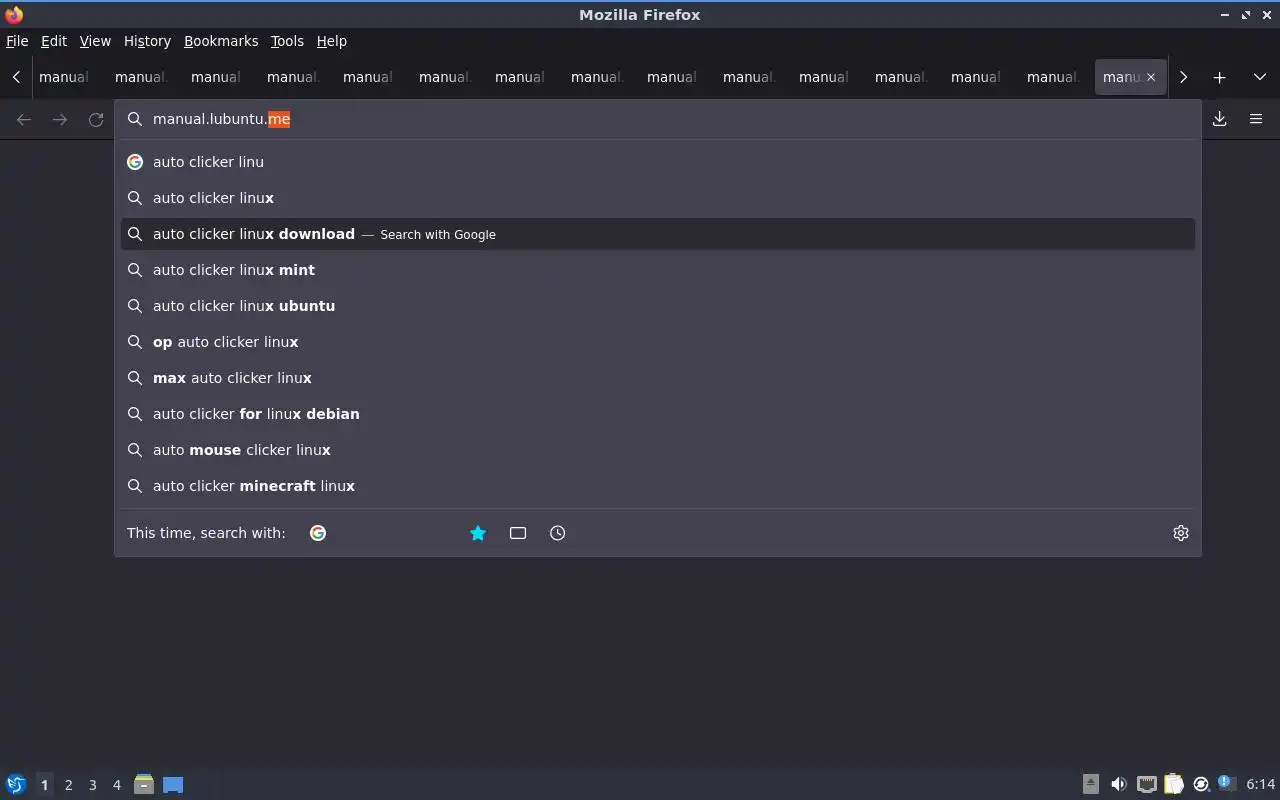The height and width of the screenshot is (800, 1280).
Task: Choose the 'auto clicker linu' Google suggestion
Action: [x=658, y=162]
